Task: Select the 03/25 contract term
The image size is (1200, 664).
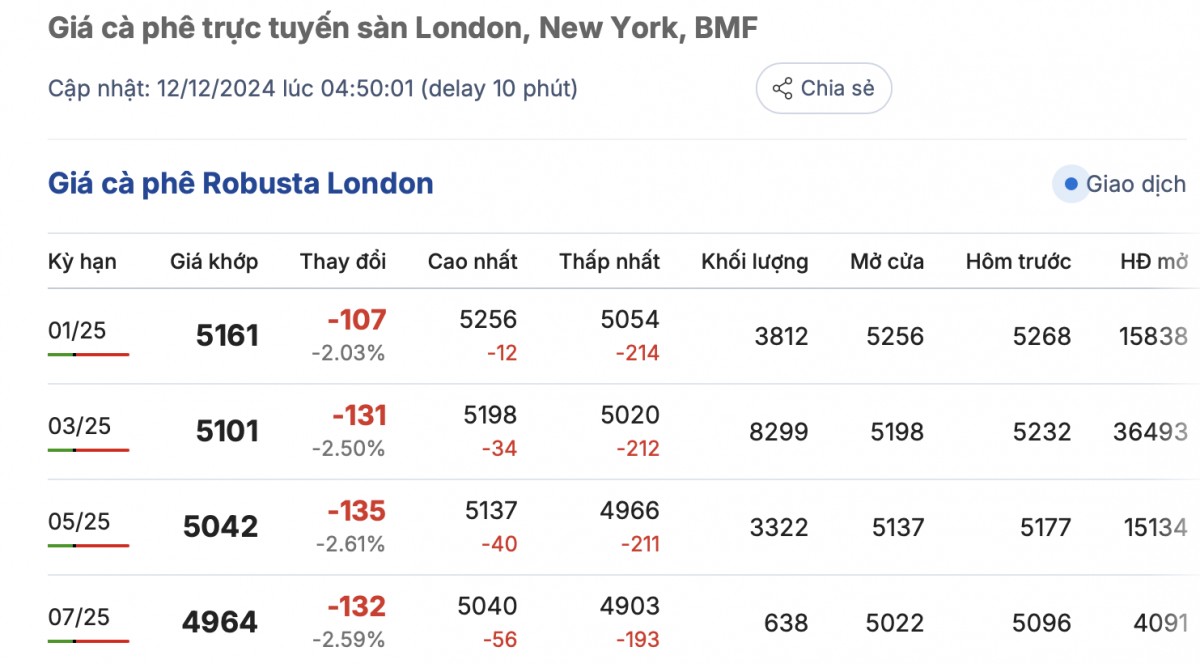Action: 79,426
